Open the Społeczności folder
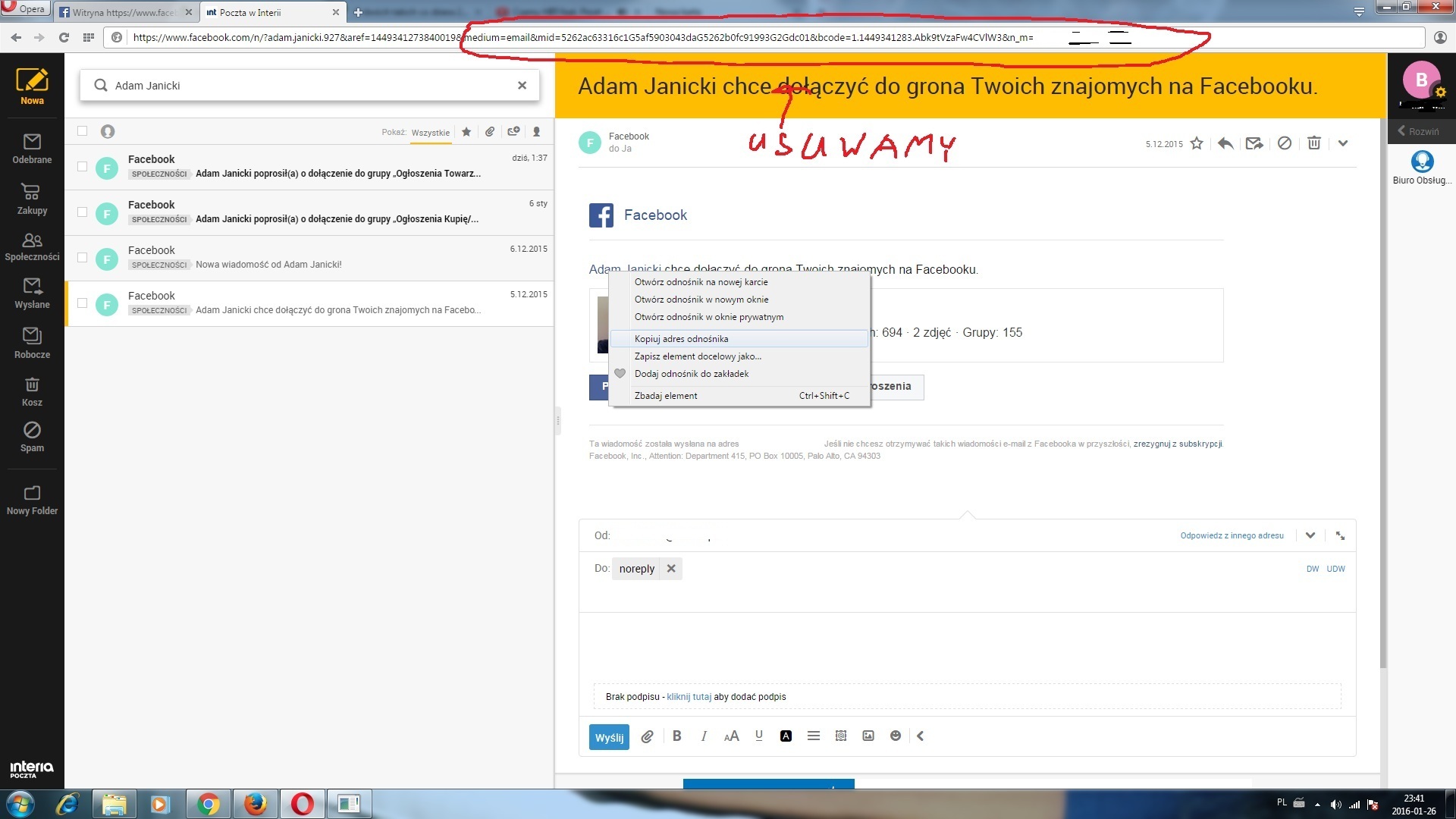Viewport: 1456px width, 819px height. click(x=32, y=247)
